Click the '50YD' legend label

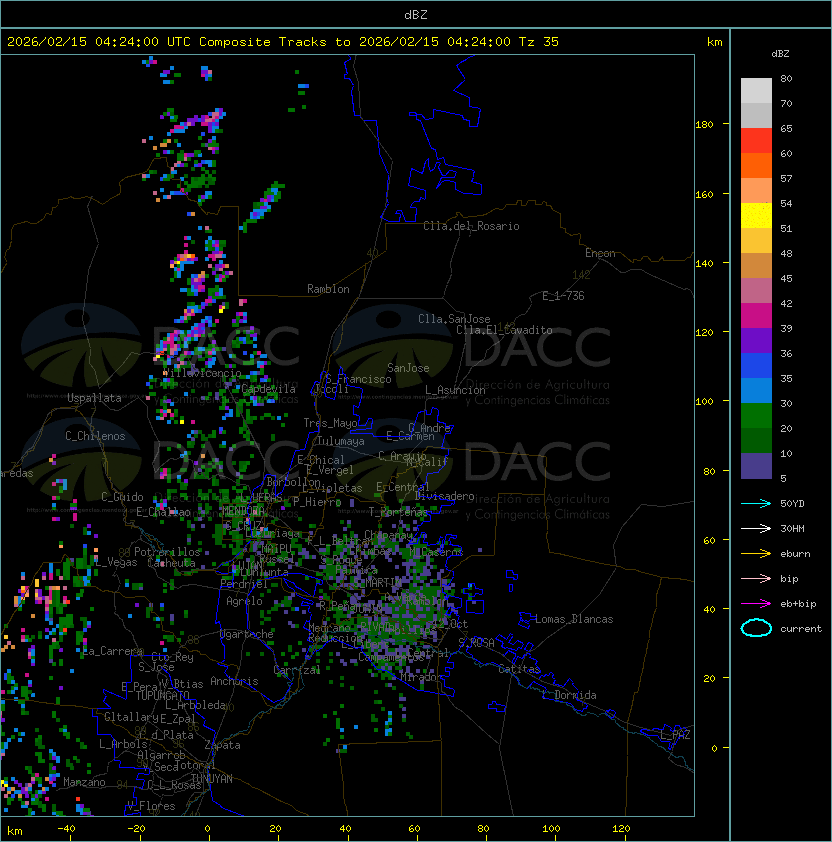(x=792, y=503)
